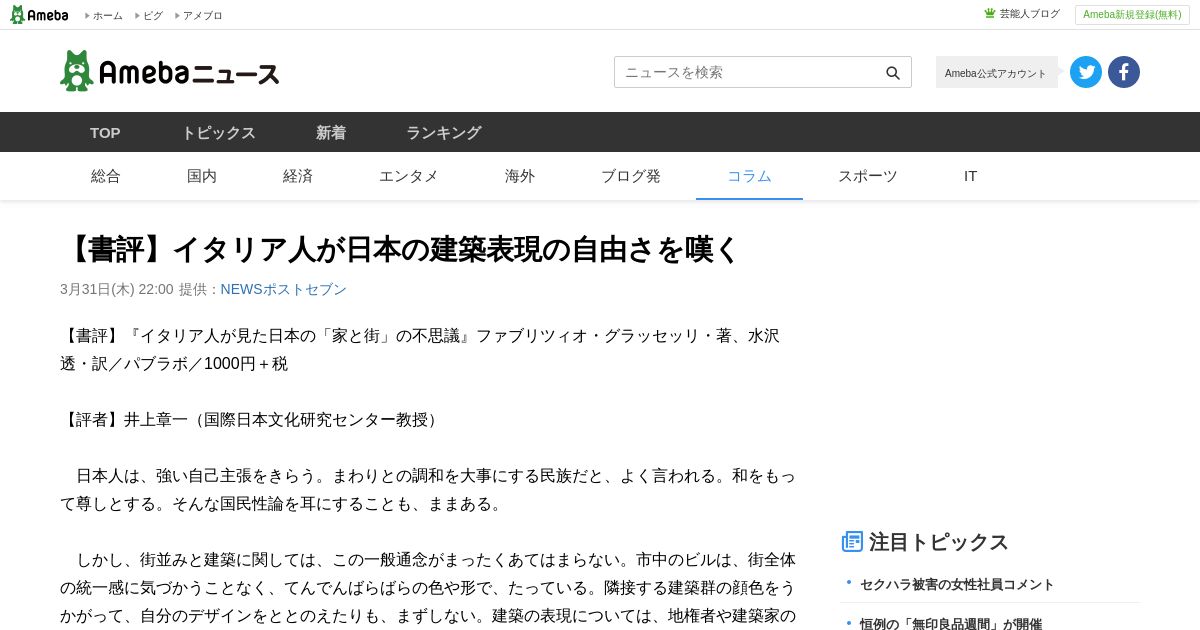Click the 注目トピックス newspaper icon
This screenshot has width=1200, height=630.
click(852, 542)
